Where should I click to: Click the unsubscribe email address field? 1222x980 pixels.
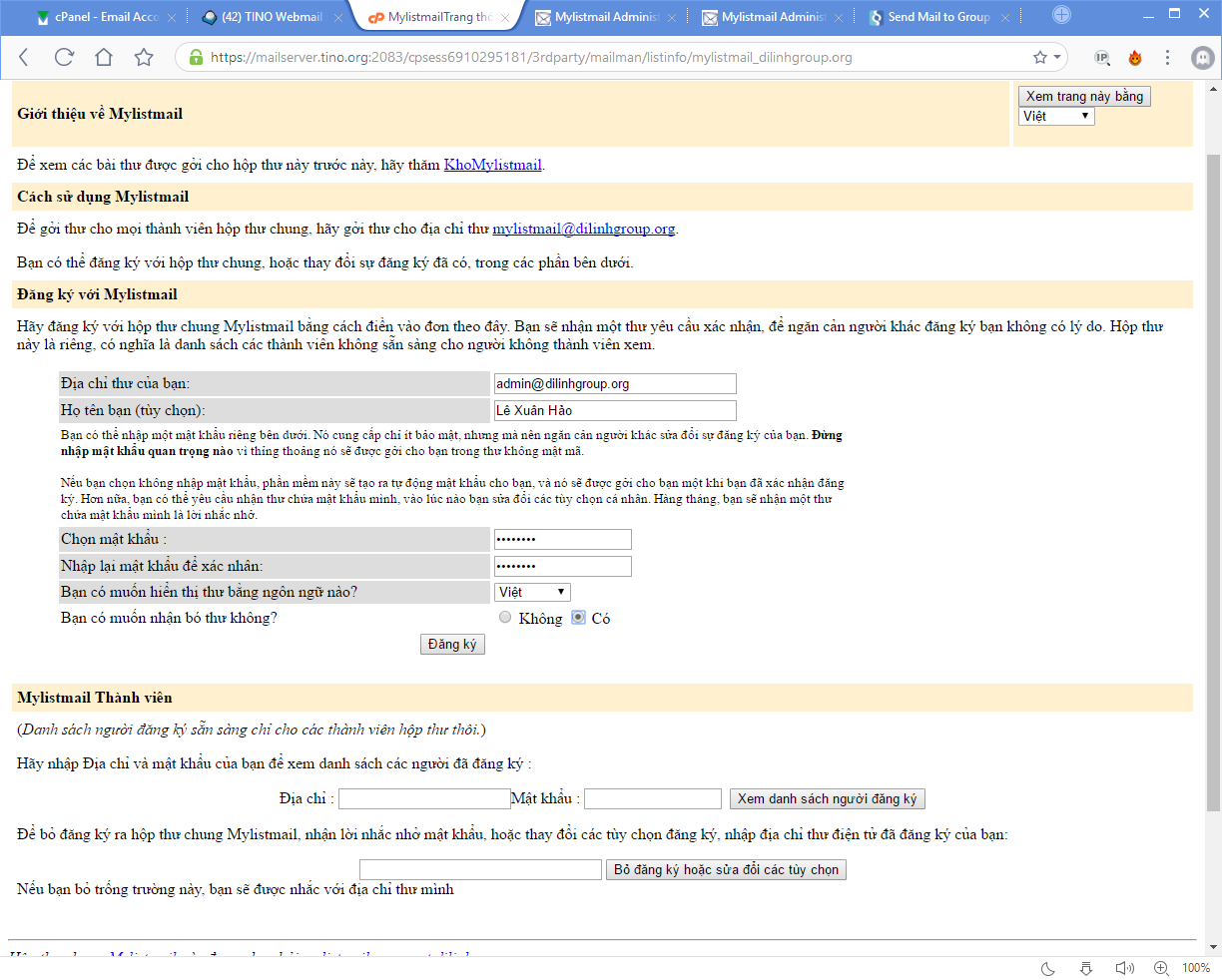tap(480, 869)
